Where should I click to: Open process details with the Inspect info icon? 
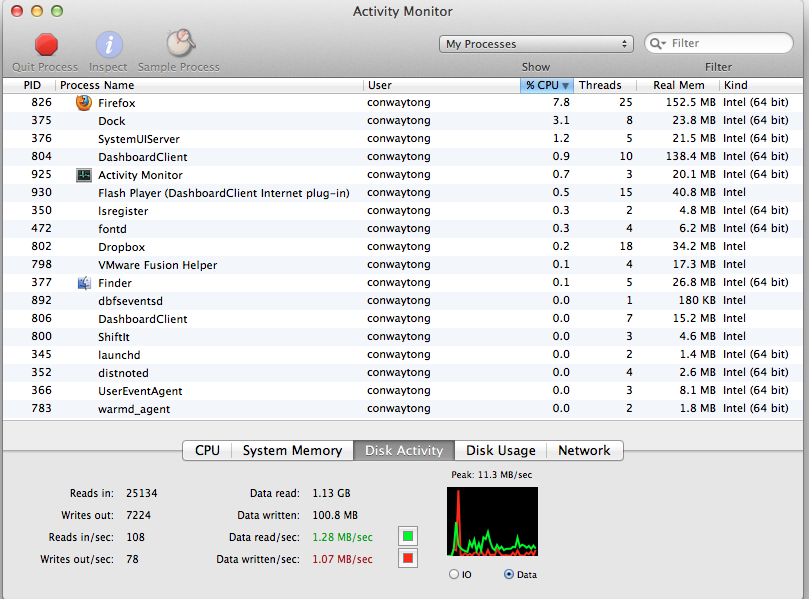click(x=107, y=44)
